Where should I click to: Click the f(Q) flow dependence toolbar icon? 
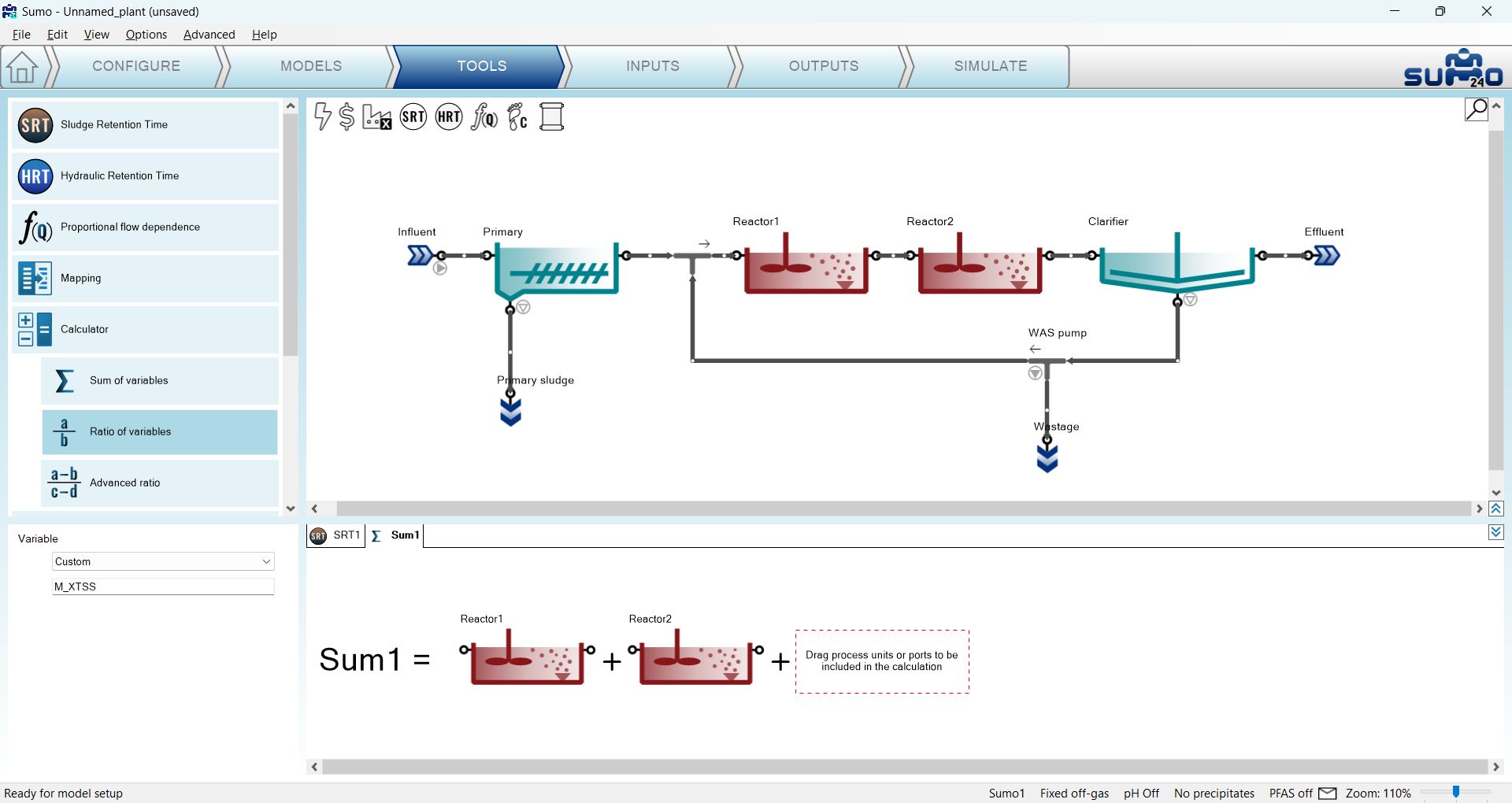(x=484, y=117)
